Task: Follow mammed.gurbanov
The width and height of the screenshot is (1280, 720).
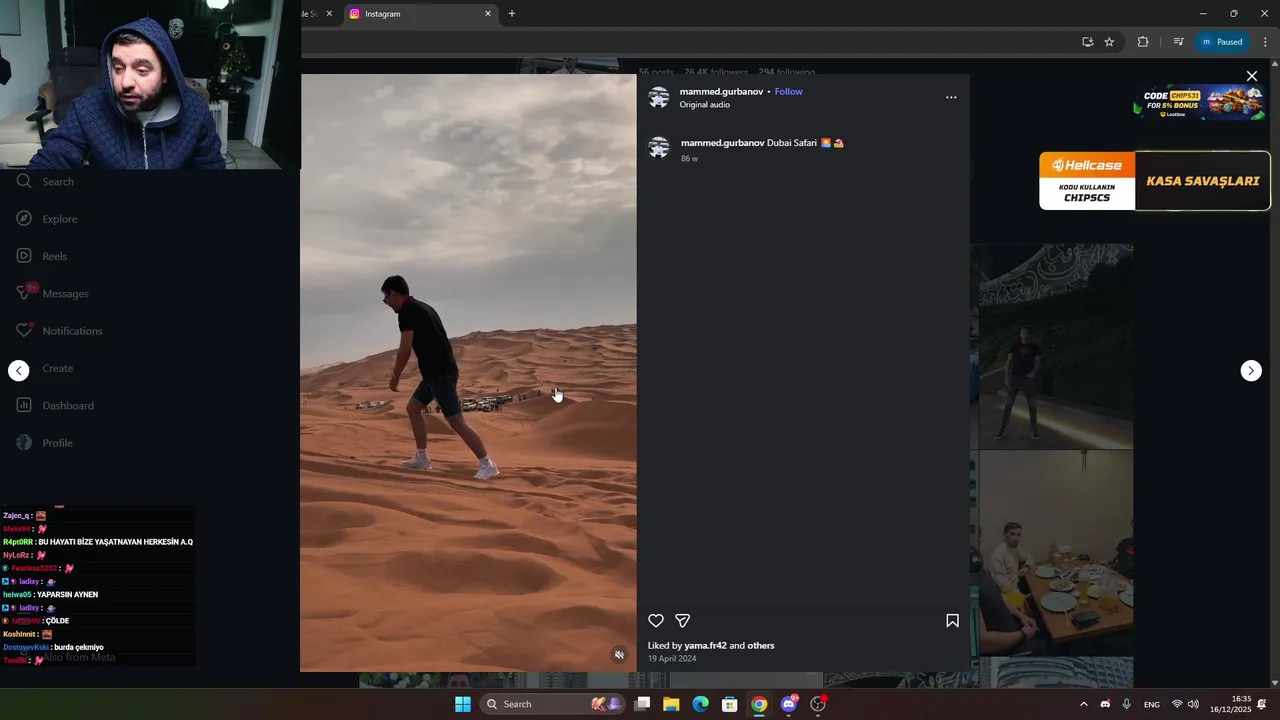Action: tap(788, 91)
